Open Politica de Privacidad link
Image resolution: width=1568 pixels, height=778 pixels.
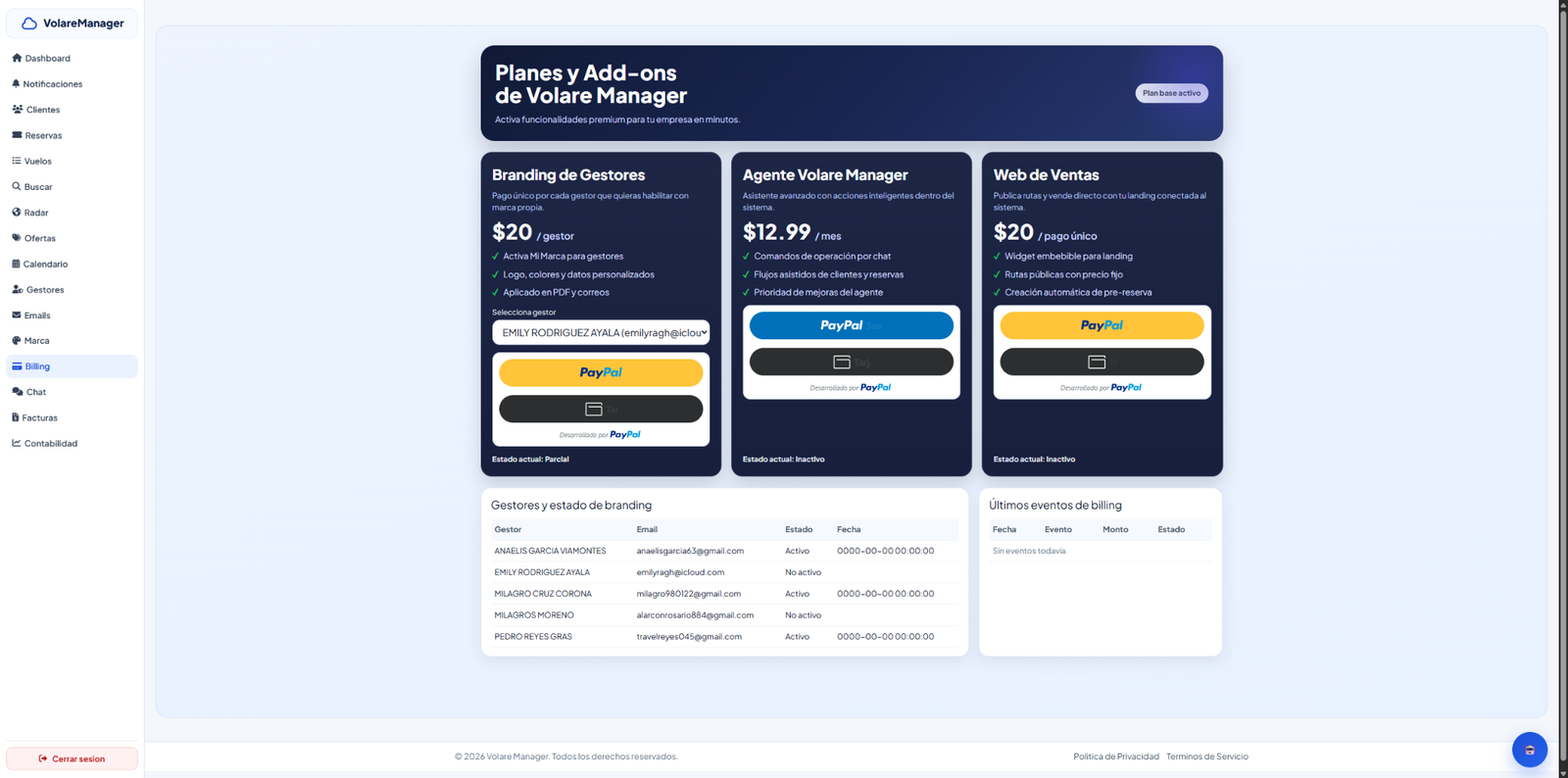pyautogui.click(x=1115, y=756)
